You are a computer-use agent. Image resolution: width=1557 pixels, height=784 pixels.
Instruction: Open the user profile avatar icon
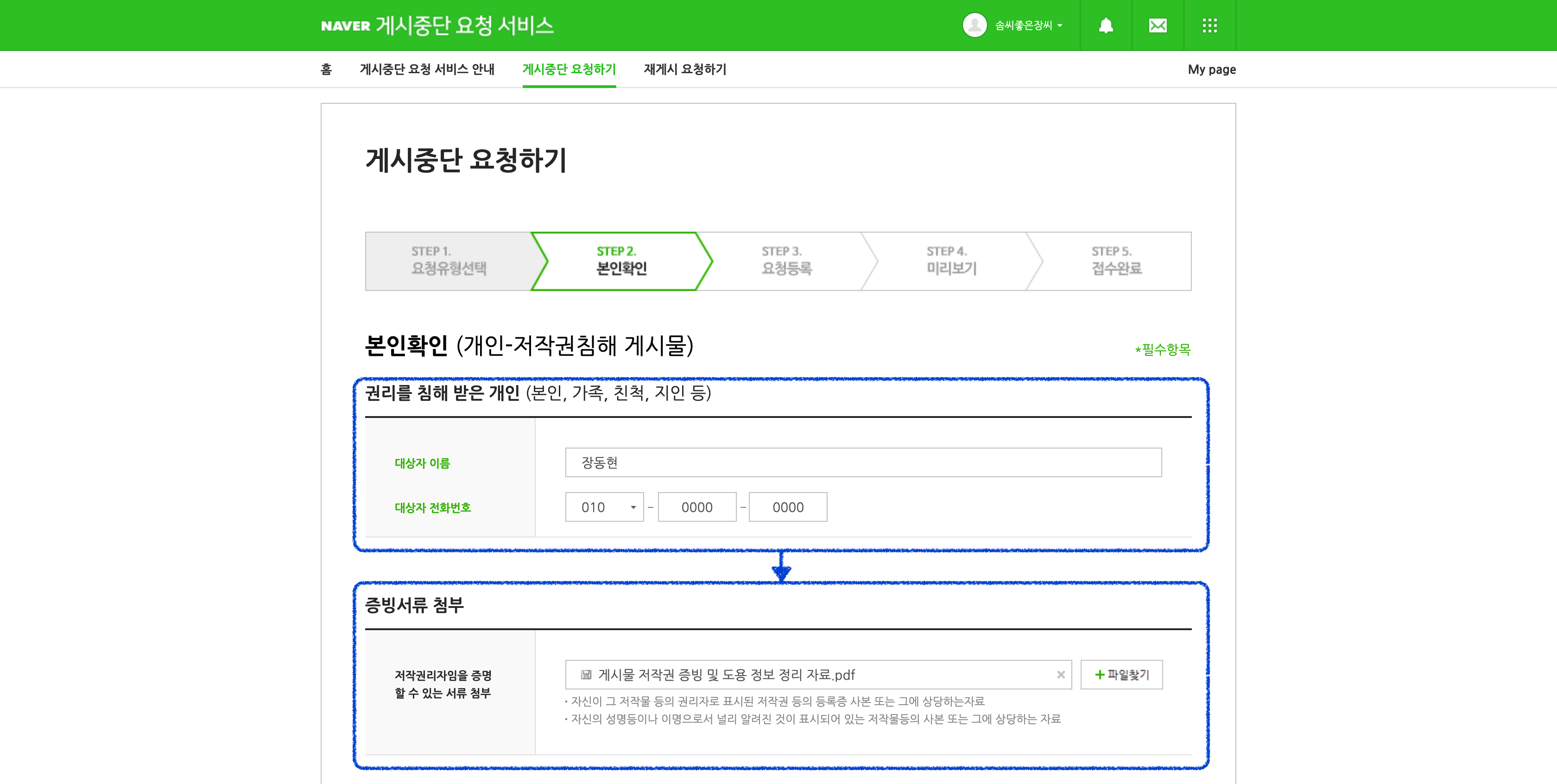coord(975,25)
